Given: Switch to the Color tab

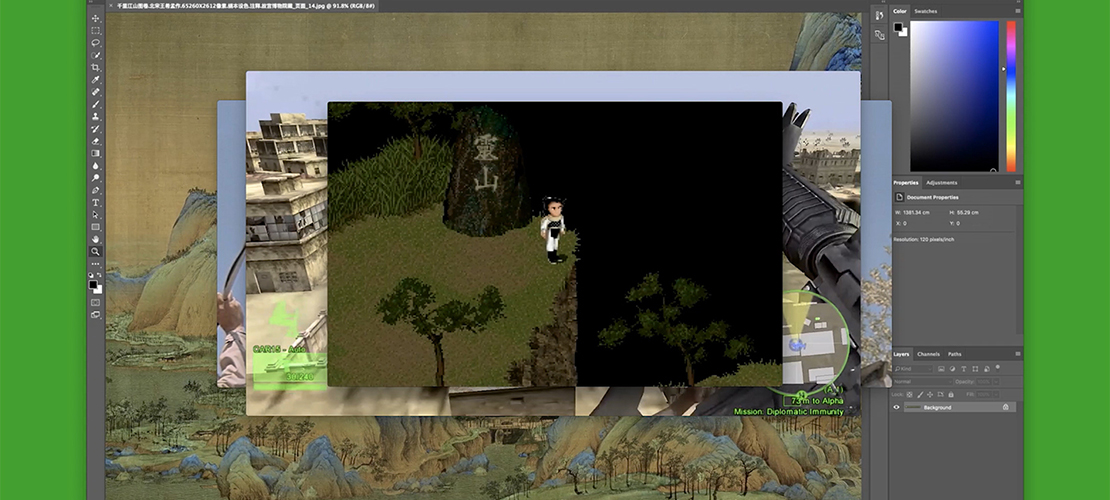Looking at the screenshot, I should 900,11.
